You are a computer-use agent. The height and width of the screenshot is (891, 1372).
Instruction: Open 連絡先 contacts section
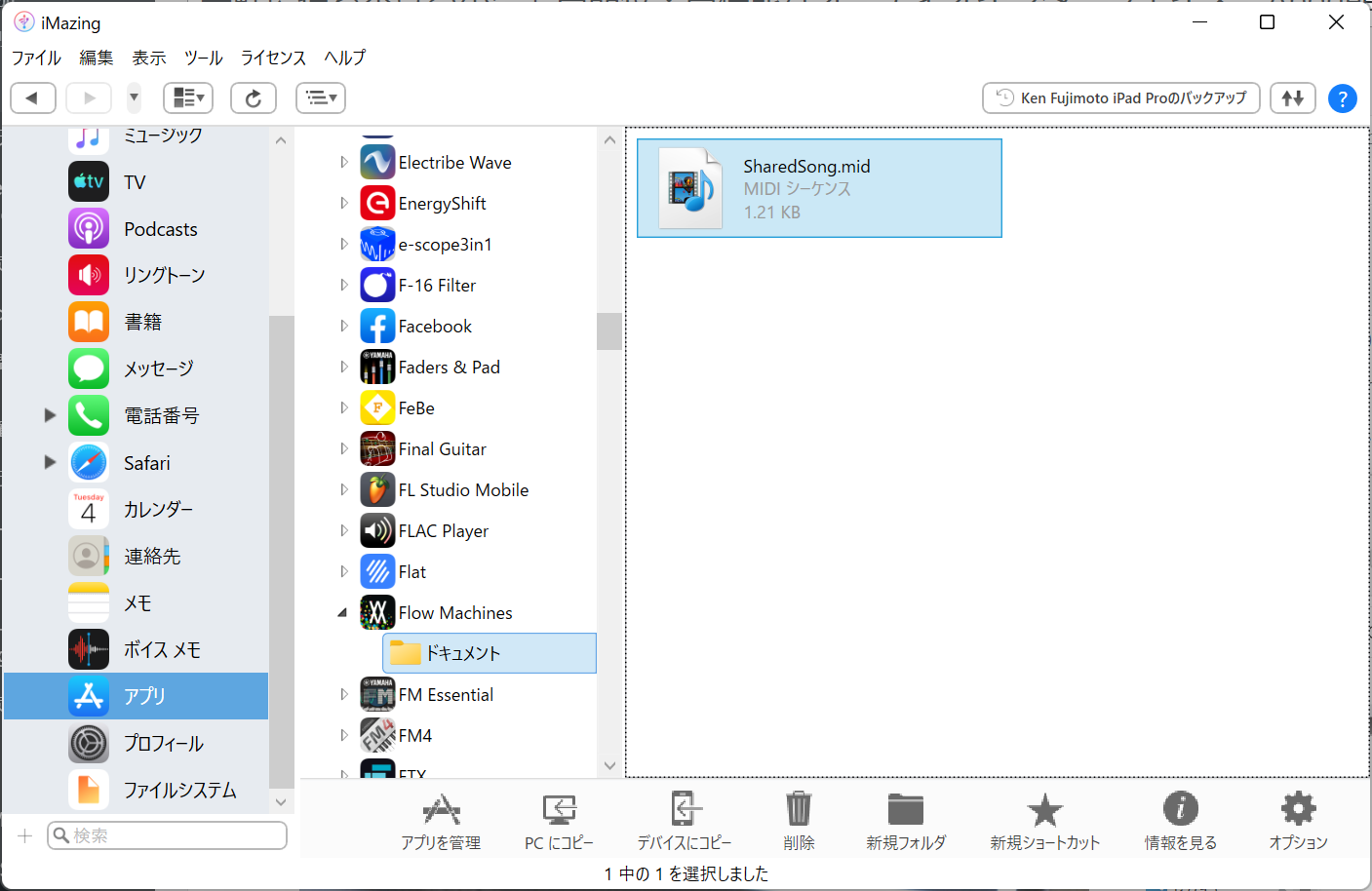pos(136,557)
